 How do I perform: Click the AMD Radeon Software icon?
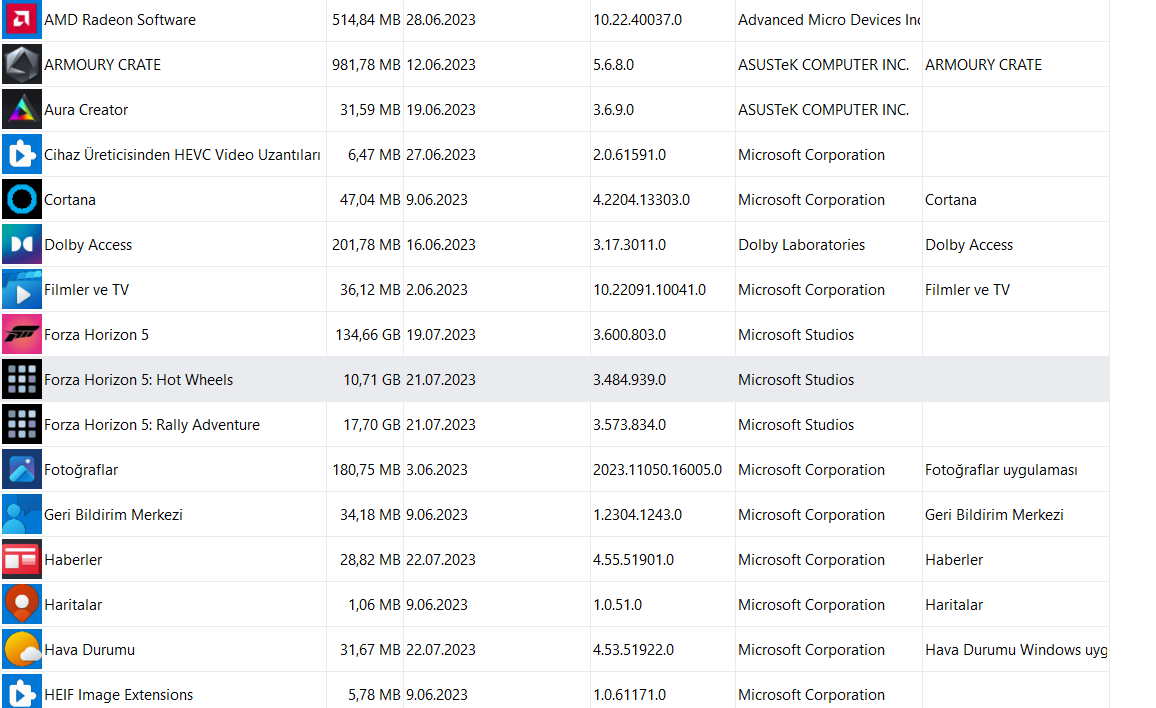click(21, 20)
